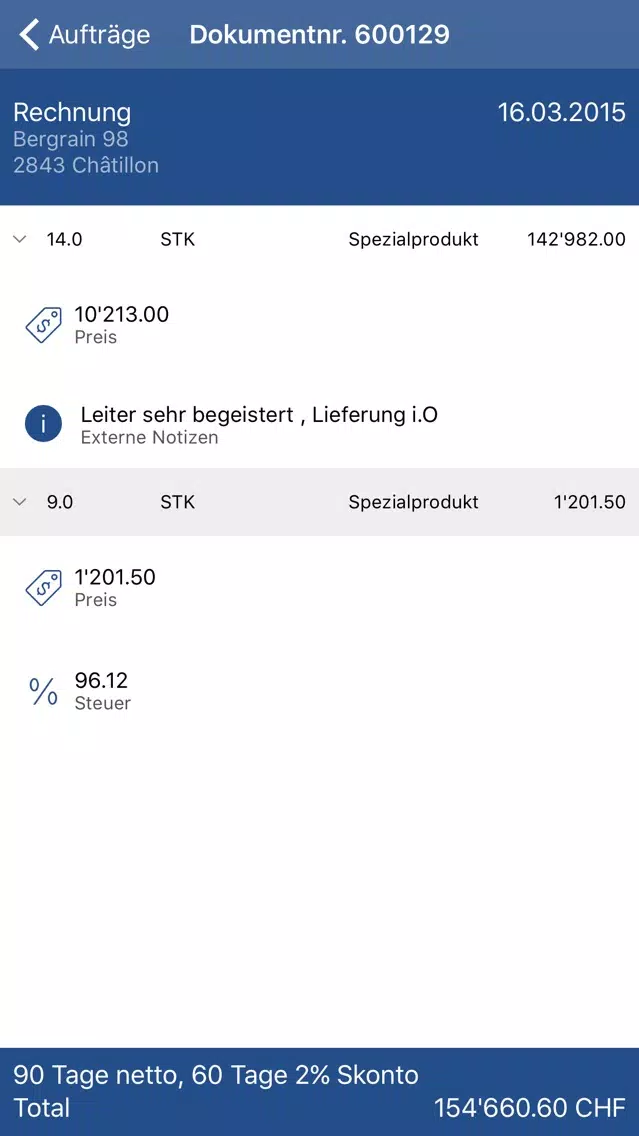Tap the invoice date 16.03.2015
Viewport: 639px width, 1136px height.
pos(561,112)
